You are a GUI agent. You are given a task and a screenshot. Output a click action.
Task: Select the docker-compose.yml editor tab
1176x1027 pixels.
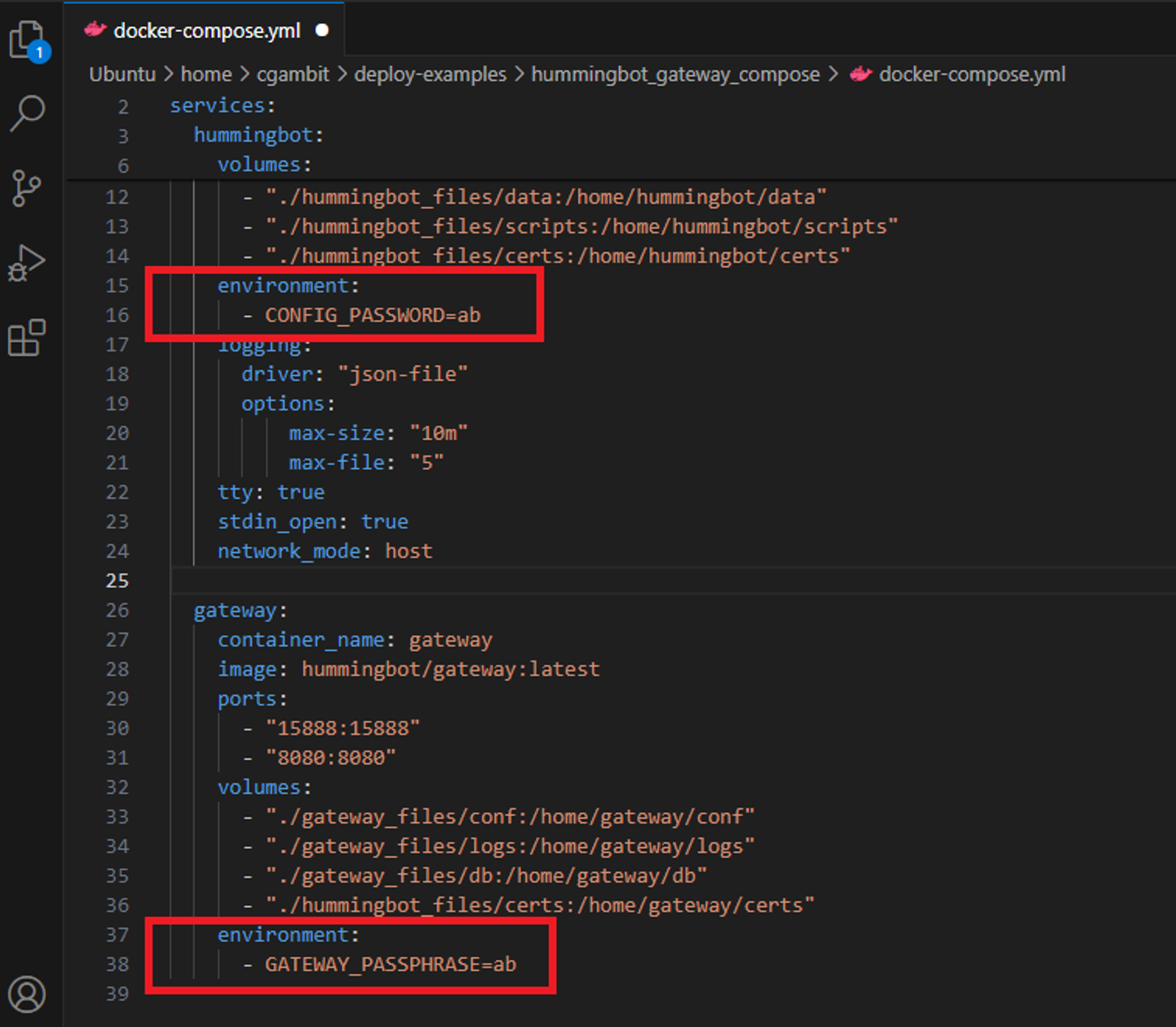coord(206,30)
